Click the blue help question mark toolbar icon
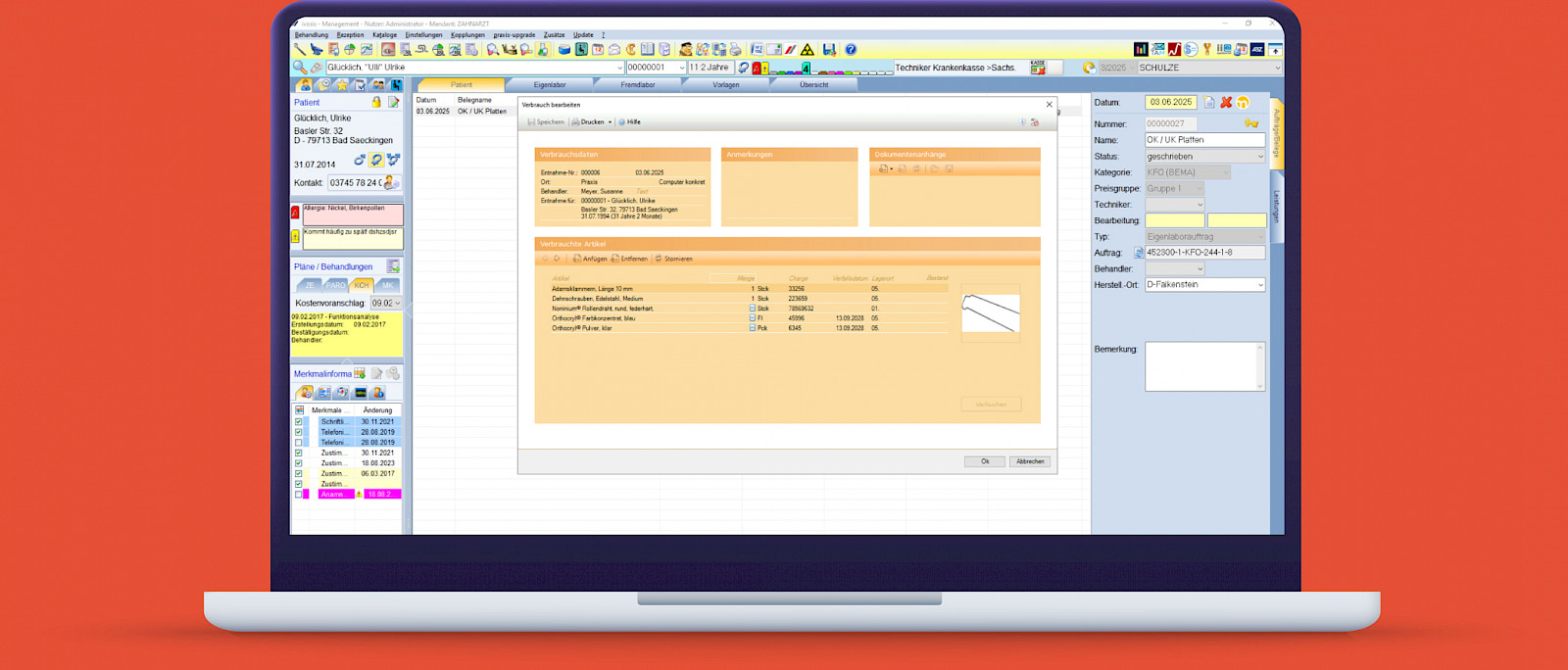Screen dimensions: 1568x670 tap(851, 50)
